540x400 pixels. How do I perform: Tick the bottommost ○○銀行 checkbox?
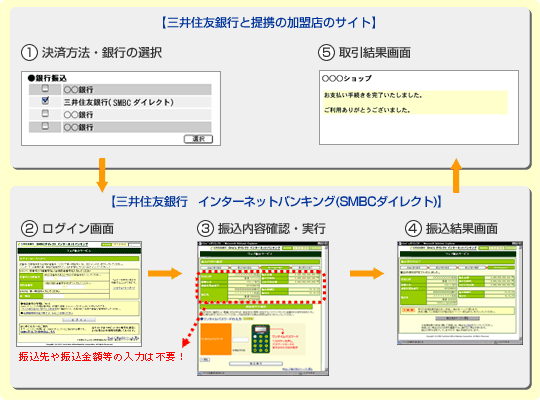(45, 126)
